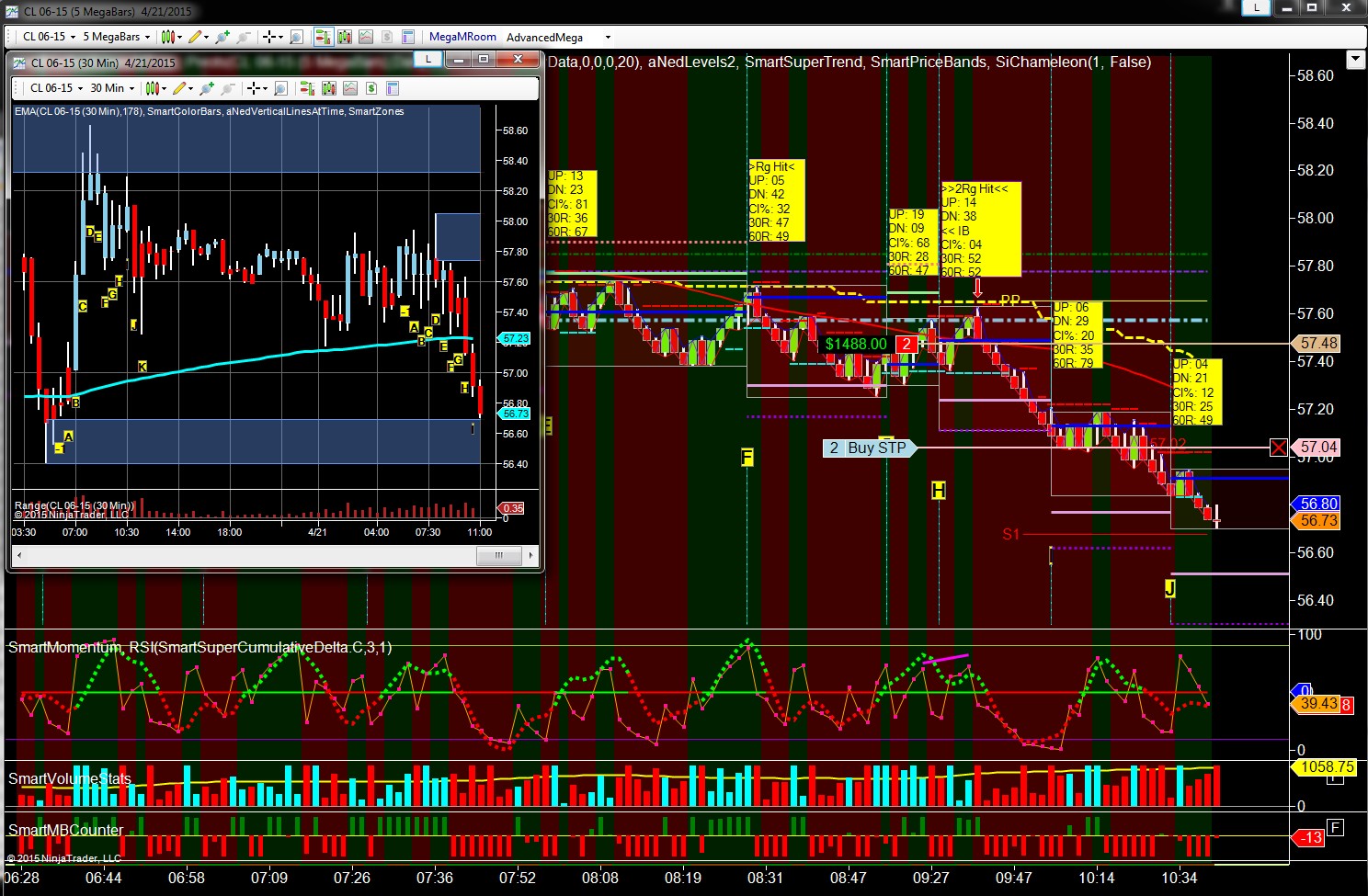
Task: Toggle the L lock button on main window
Action: point(1256,7)
